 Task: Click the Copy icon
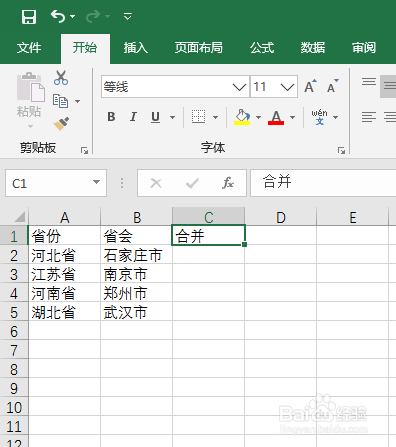click(60, 101)
